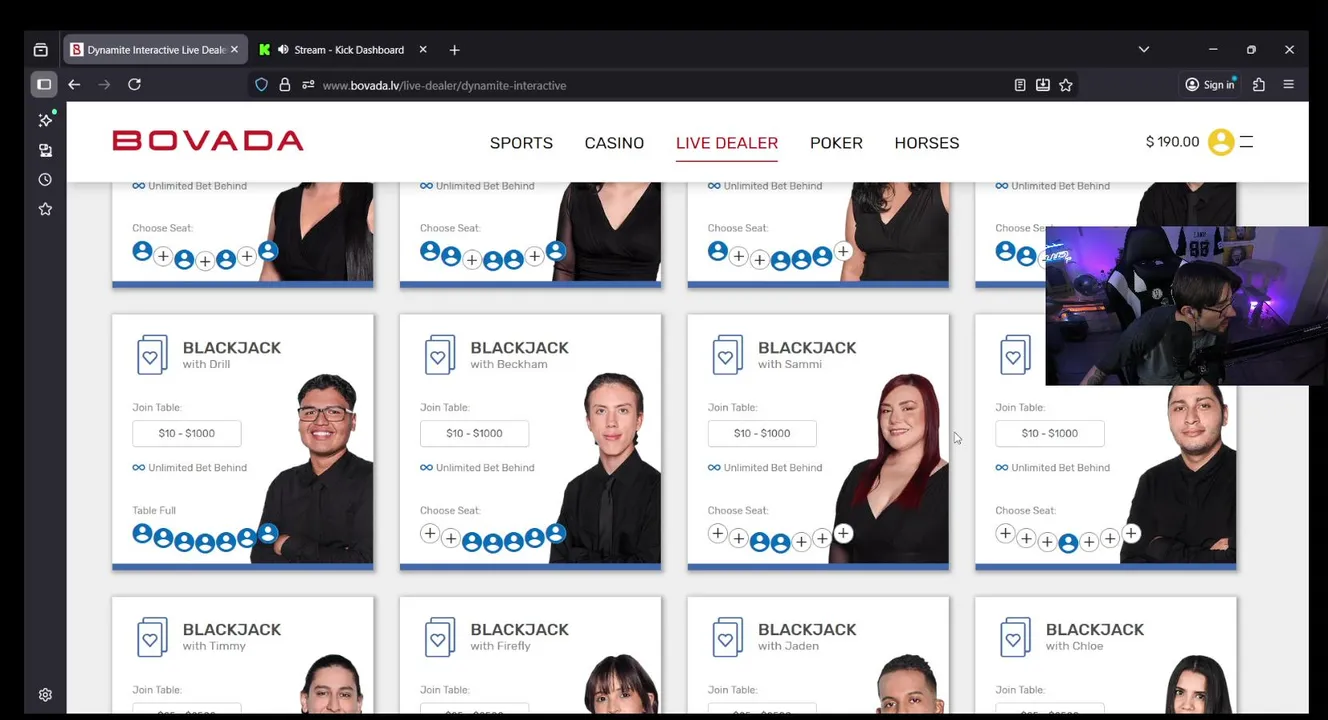Join Beckham's table $10 - $1000
The width and height of the screenshot is (1328, 720).
[x=474, y=433]
